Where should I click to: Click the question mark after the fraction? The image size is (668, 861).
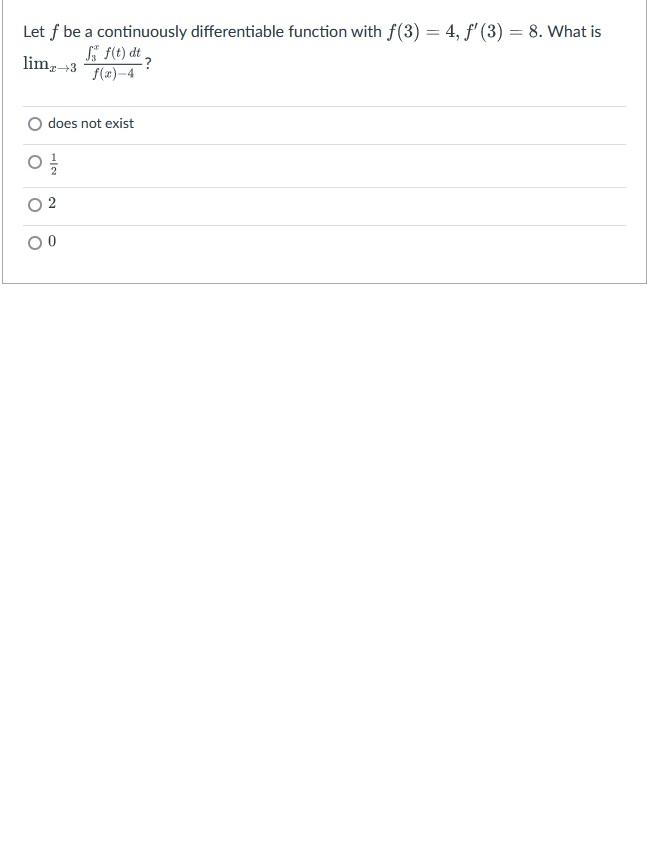146,63
